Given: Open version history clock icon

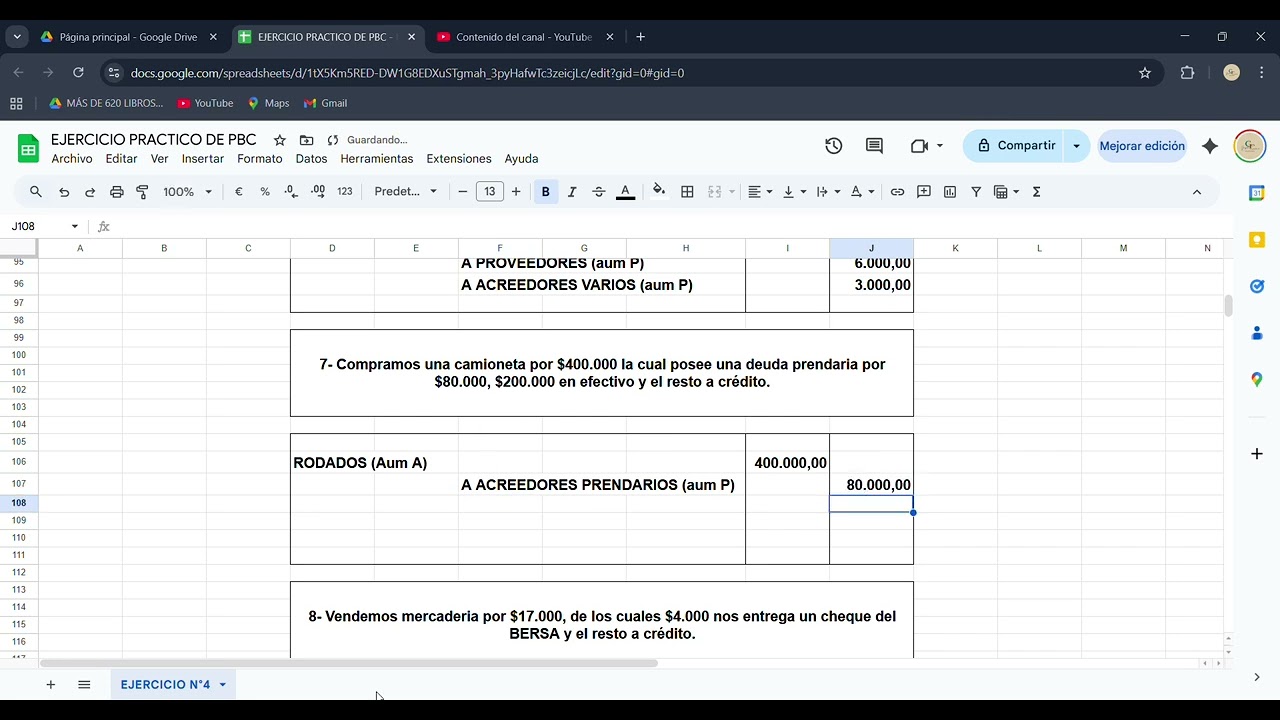Looking at the screenshot, I should tap(834, 146).
